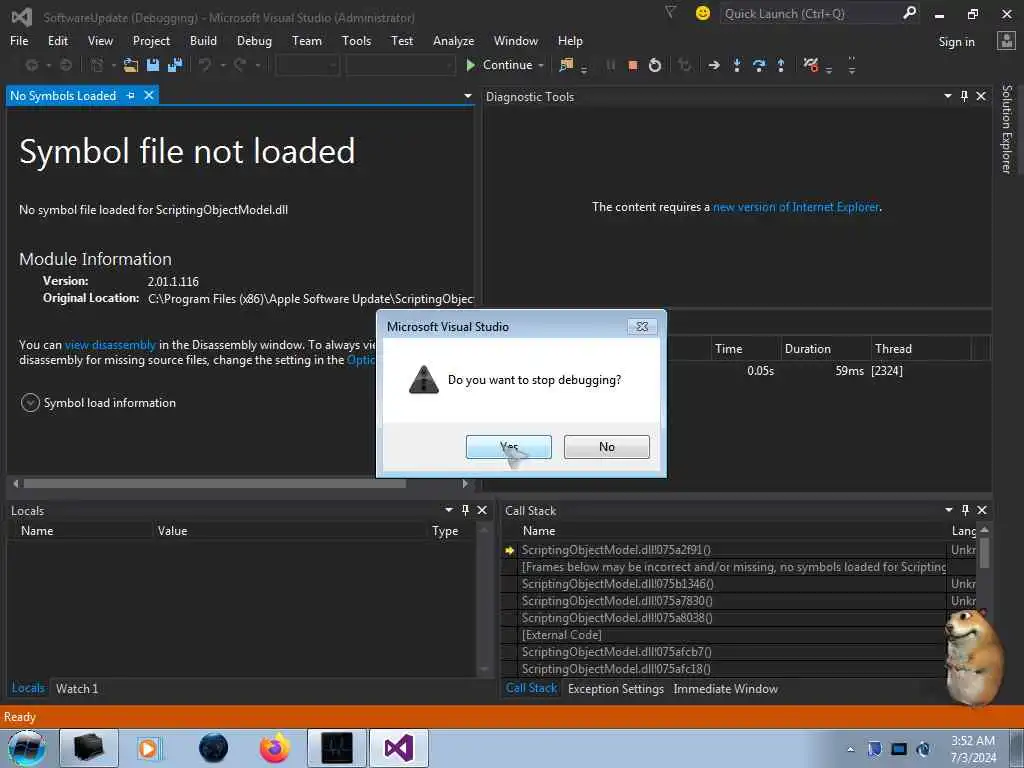Click Yes to stop debugging
1024x768 pixels.
[508, 447]
